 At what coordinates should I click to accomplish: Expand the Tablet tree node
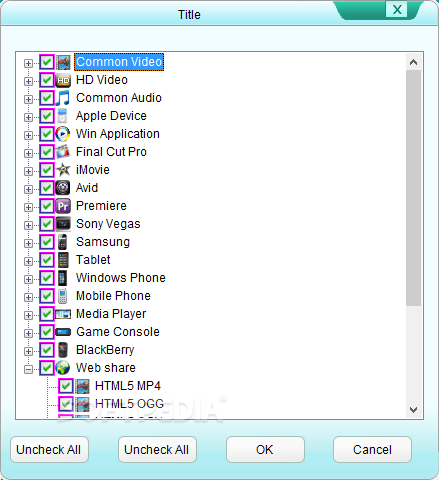(x=28, y=261)
